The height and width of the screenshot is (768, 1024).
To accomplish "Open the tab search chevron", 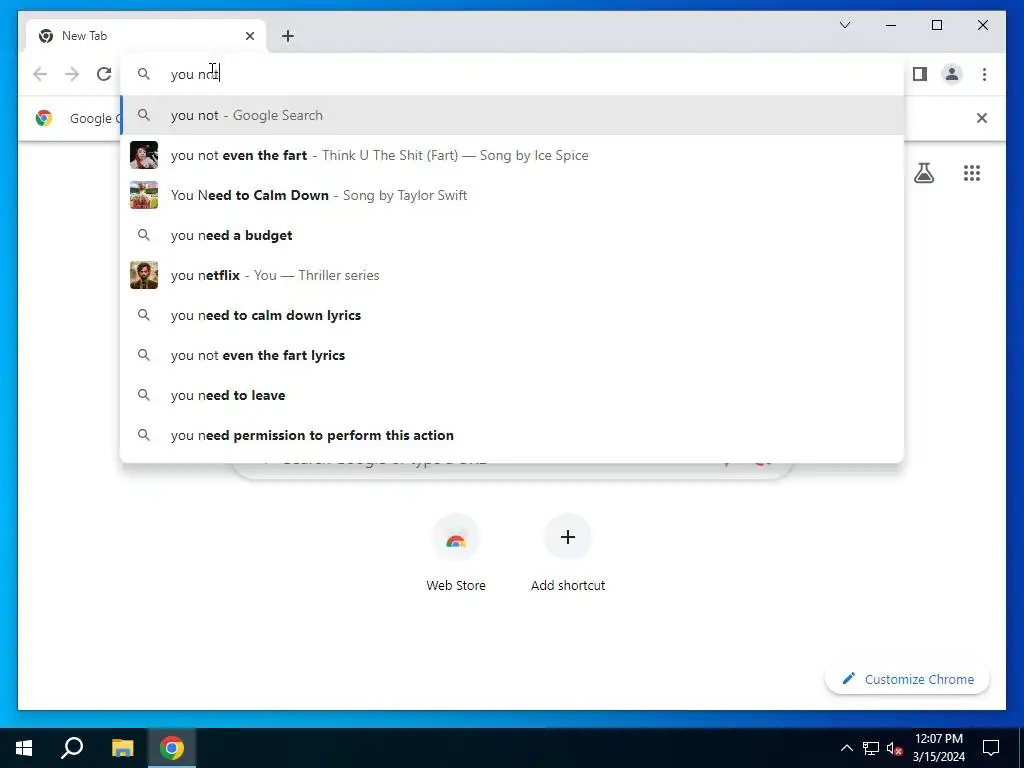I will click(x=844, y=25).
